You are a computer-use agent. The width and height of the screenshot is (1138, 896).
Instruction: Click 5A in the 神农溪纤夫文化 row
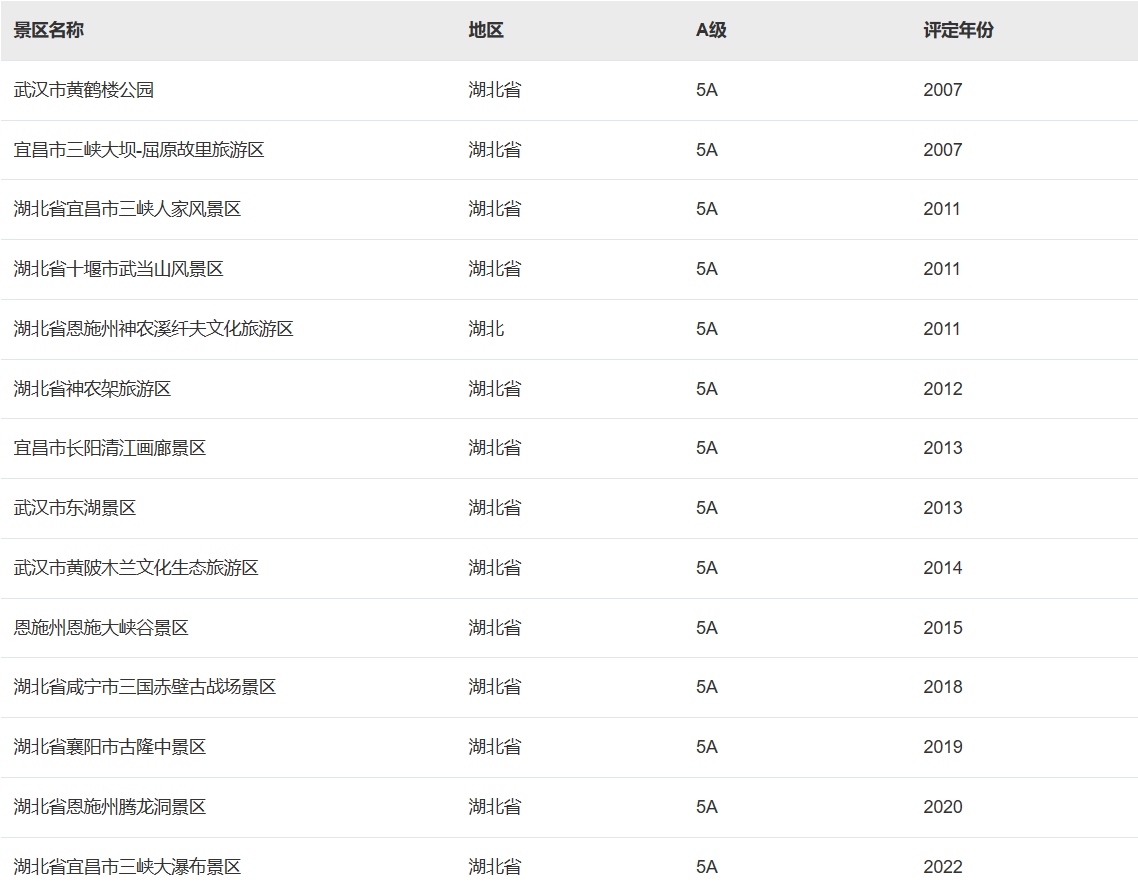(707, 329)
